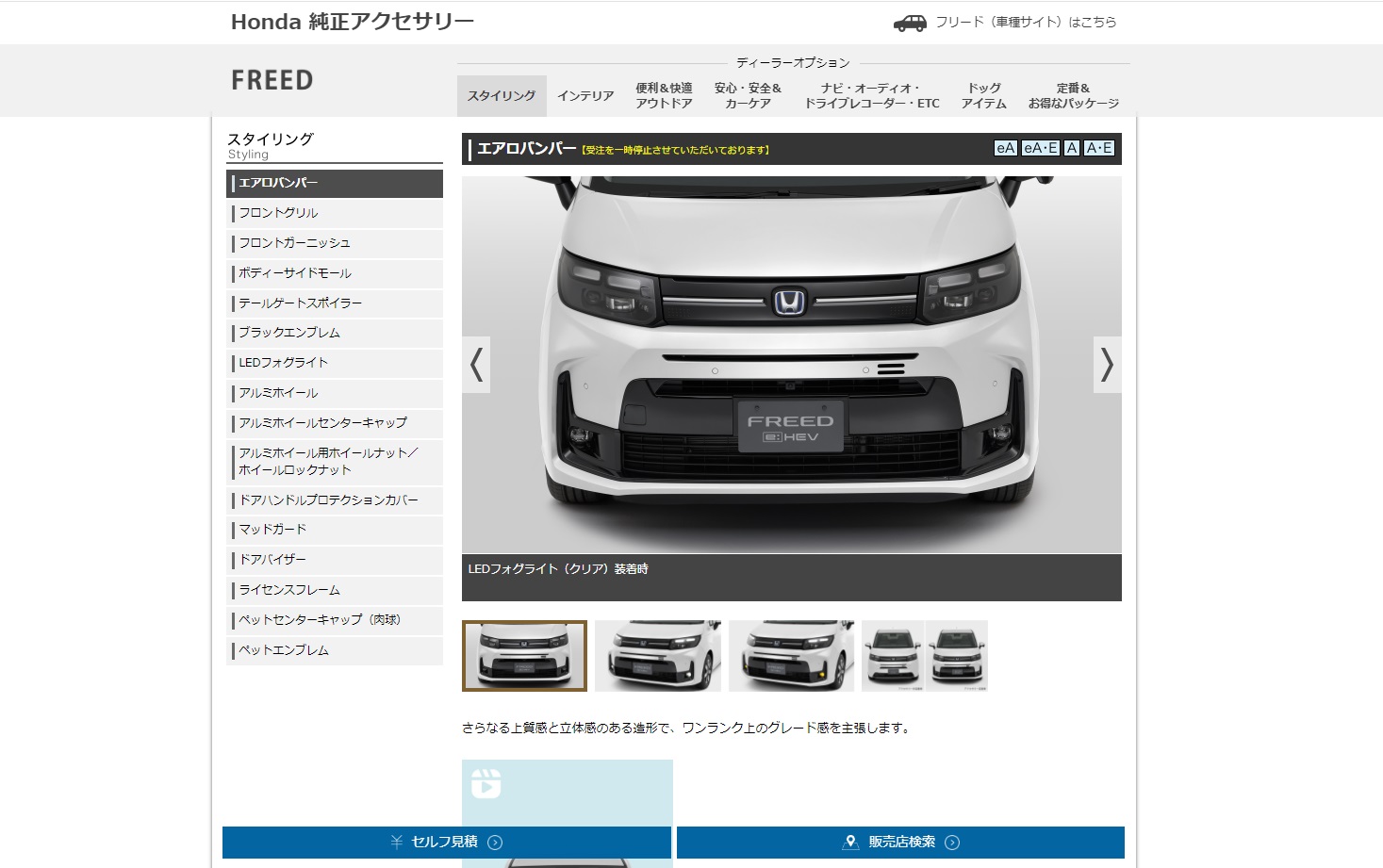Open the 販売店検索 button
Screen dimensions: 1383x868
click(900, 843)
